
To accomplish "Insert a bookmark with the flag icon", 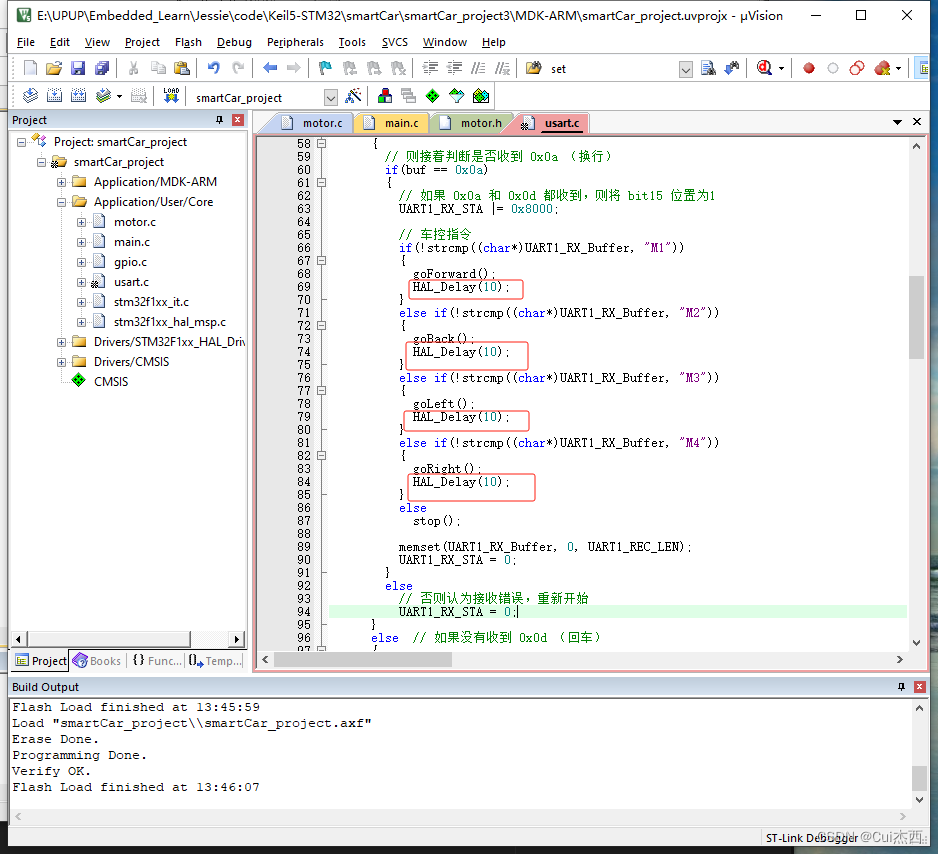I will [325, 68].
